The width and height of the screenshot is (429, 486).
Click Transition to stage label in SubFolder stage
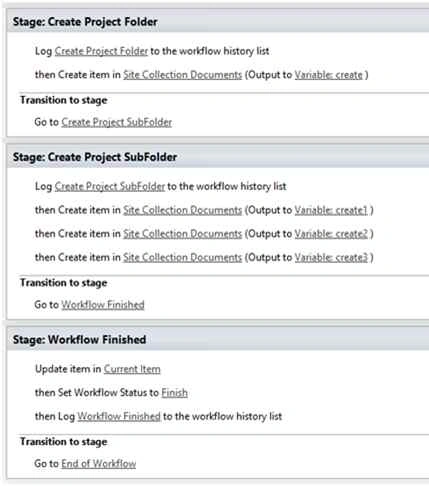click(64, 283)
